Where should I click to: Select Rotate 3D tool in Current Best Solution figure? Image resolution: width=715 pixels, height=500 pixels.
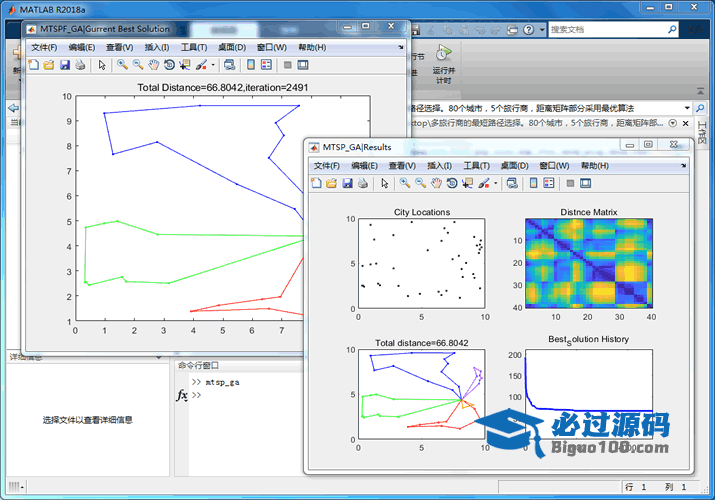pos(169,65)
